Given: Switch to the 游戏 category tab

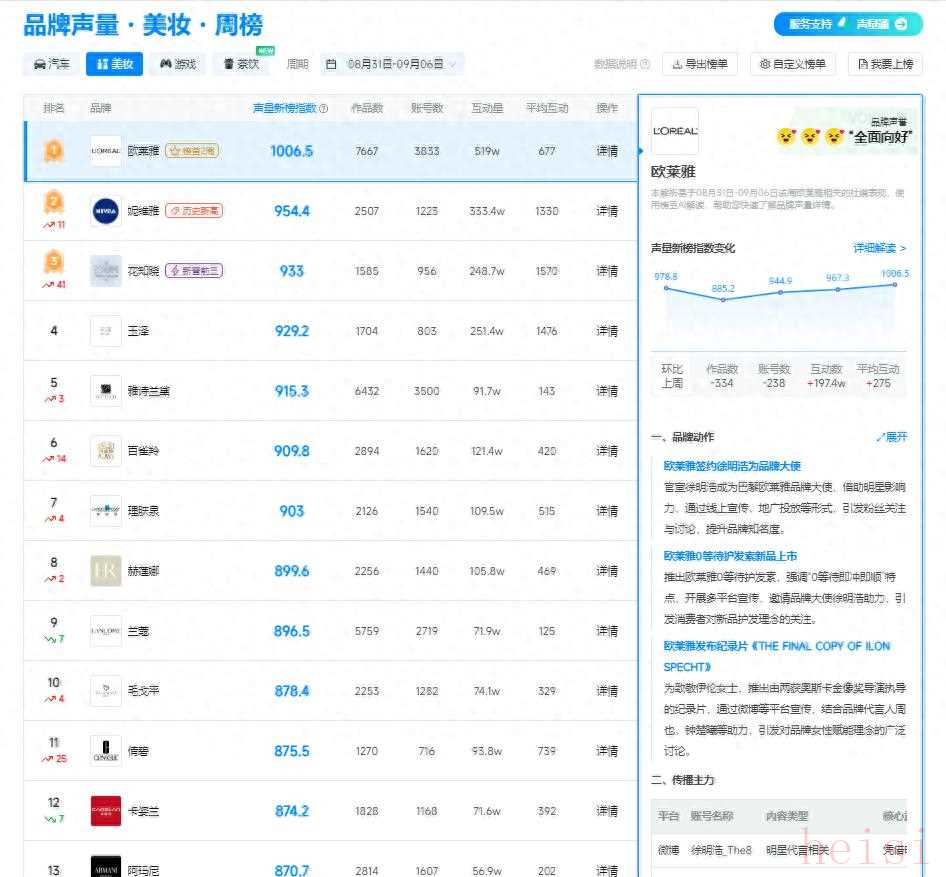Looking at the screenshot, I should 178,64.
